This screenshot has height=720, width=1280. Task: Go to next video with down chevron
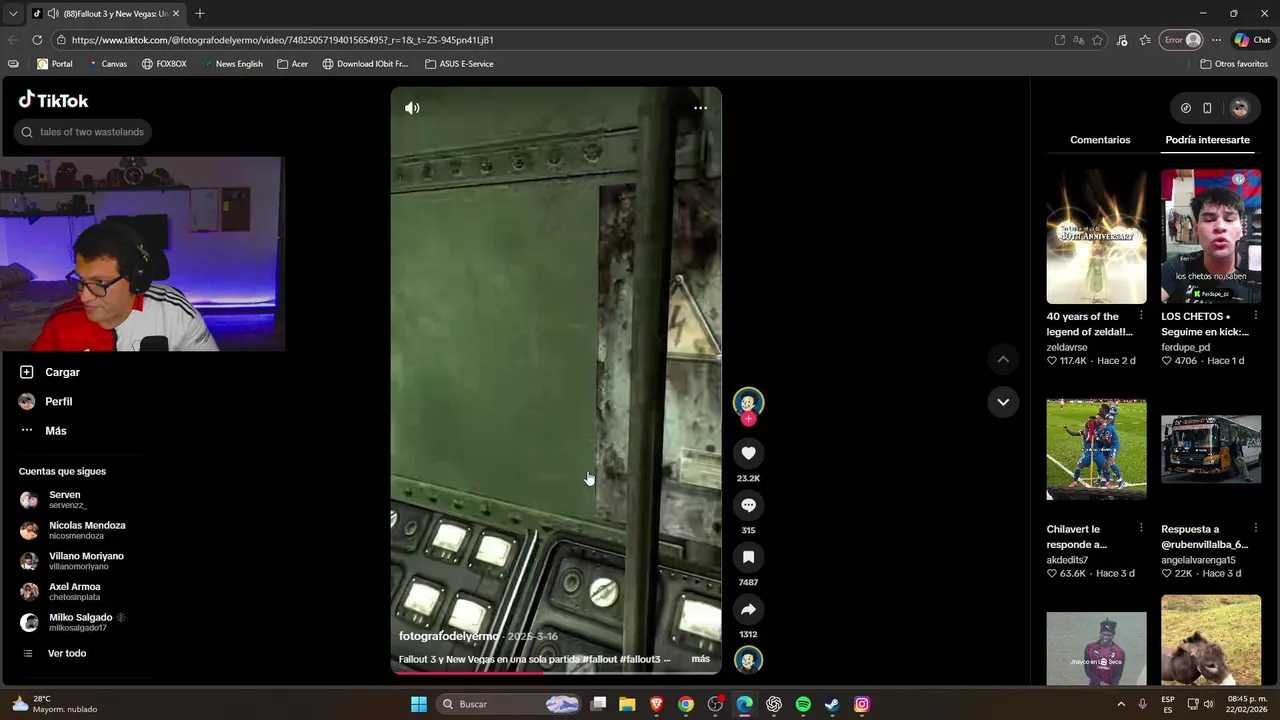(1003, 402)
